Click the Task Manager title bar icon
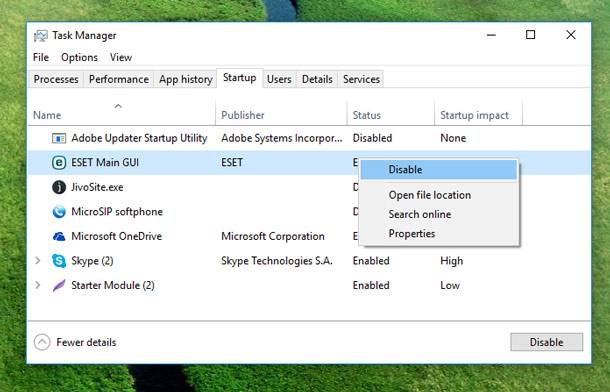Viewport: 610px width, 392px height. coord(40,36)
